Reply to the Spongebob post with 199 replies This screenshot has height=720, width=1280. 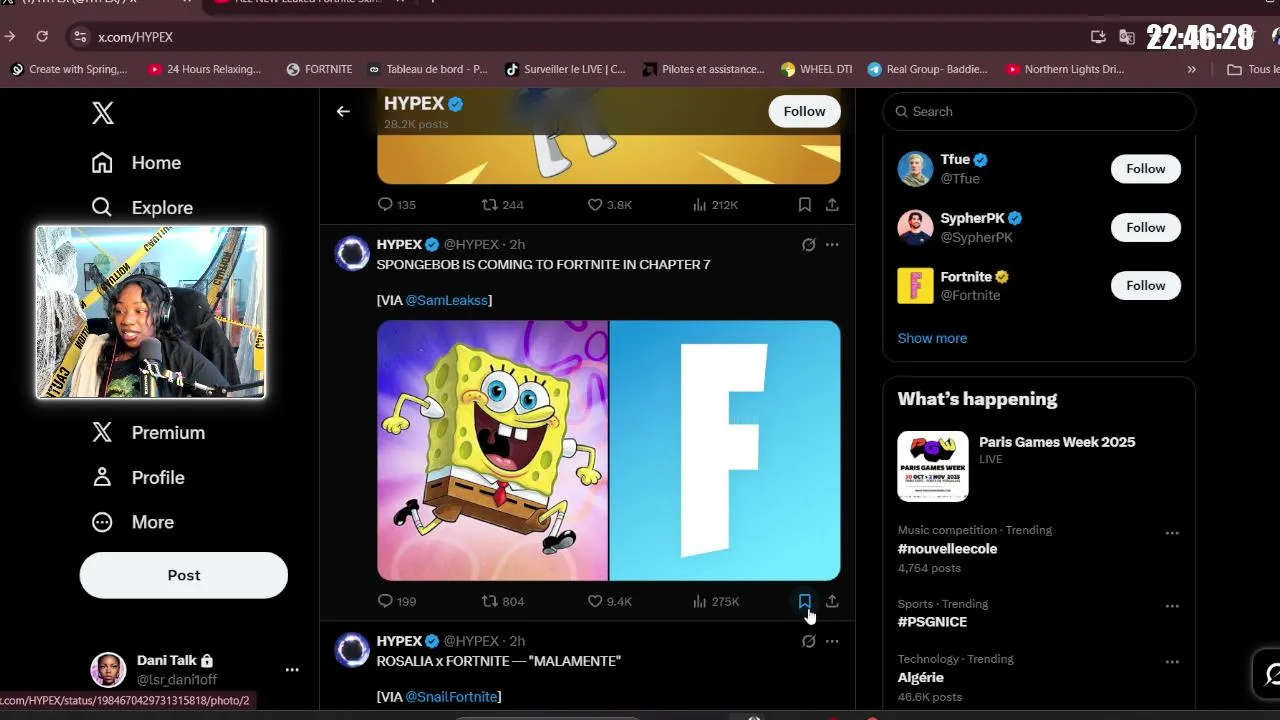point(396,601)
